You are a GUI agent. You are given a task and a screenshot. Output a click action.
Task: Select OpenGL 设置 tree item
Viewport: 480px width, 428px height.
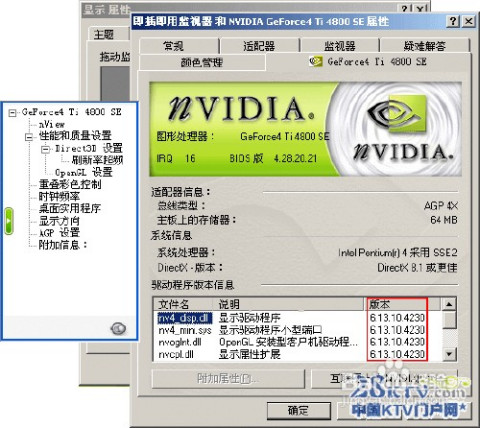(84, 172)
